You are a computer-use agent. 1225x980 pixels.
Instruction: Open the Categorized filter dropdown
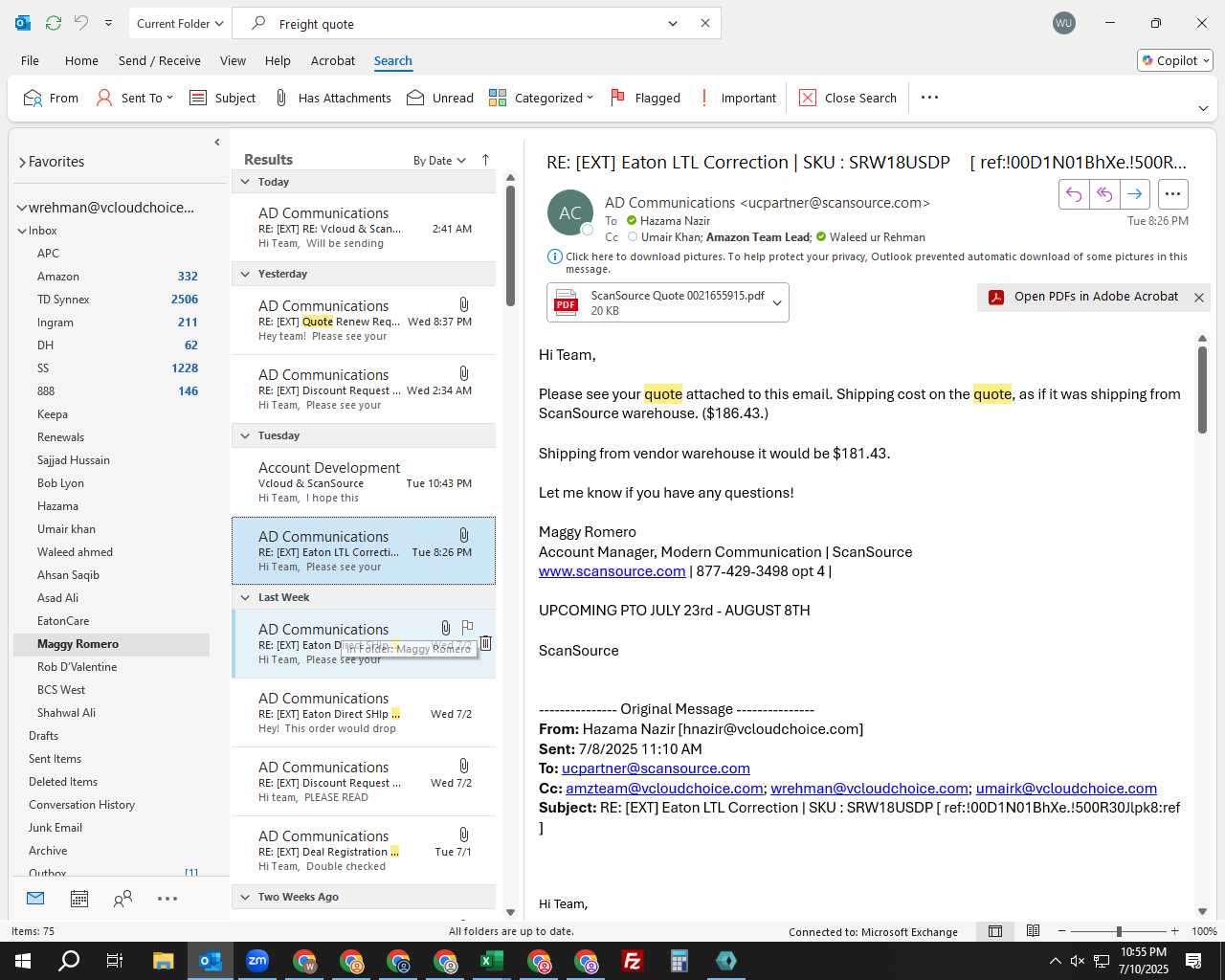click(x=541, y=98)
